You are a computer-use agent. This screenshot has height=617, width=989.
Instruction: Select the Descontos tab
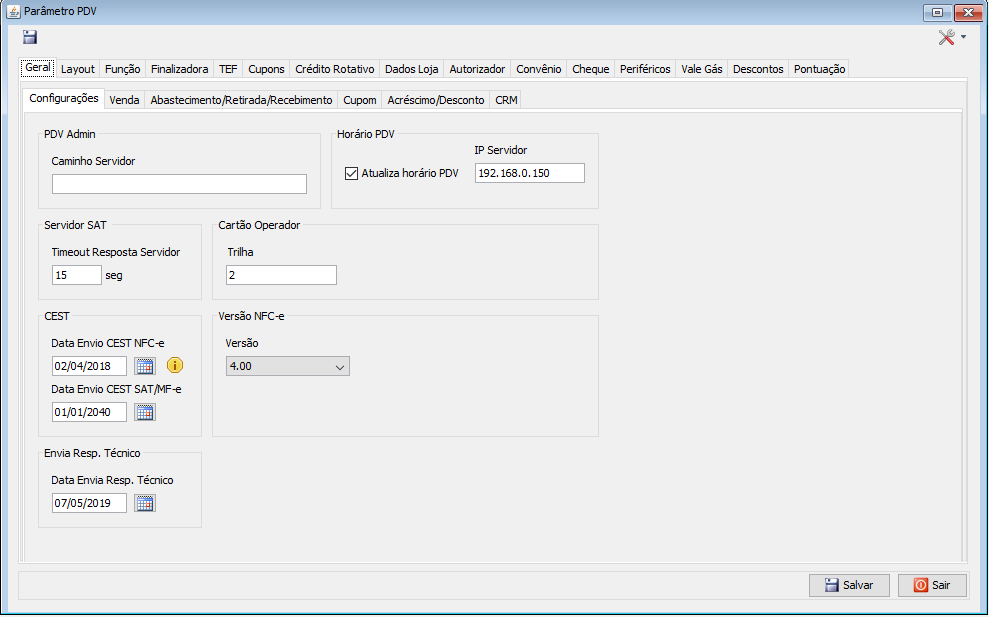coord(758,69)
